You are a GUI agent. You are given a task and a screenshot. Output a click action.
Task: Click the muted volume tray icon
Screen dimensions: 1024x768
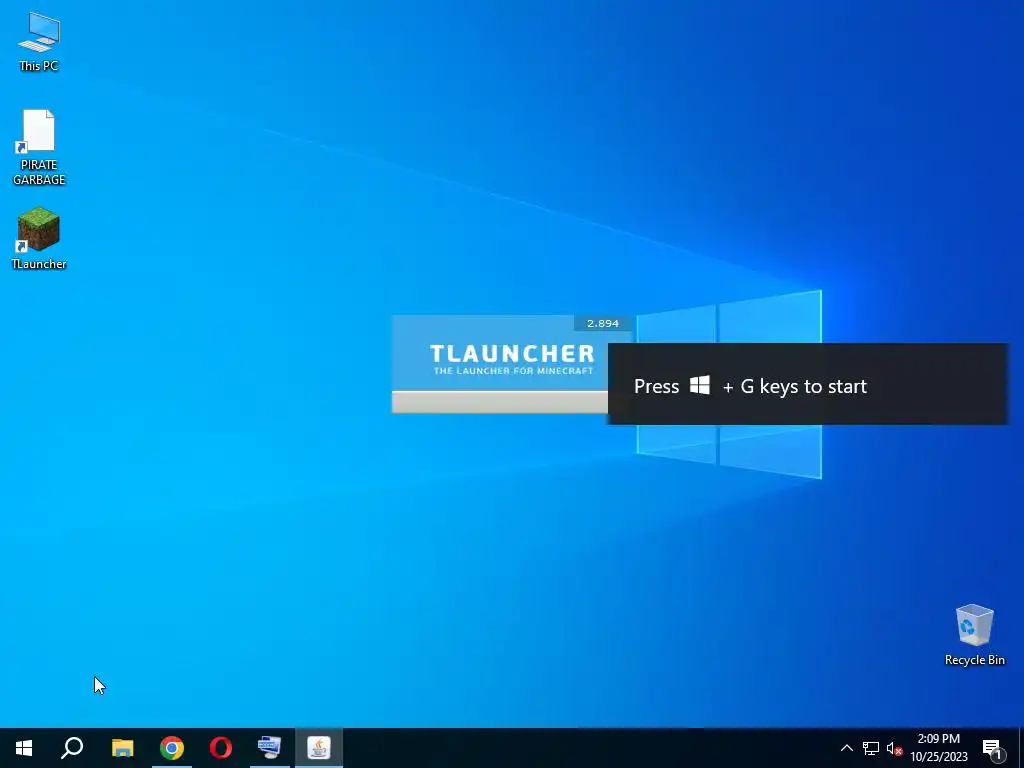(894, 748)
